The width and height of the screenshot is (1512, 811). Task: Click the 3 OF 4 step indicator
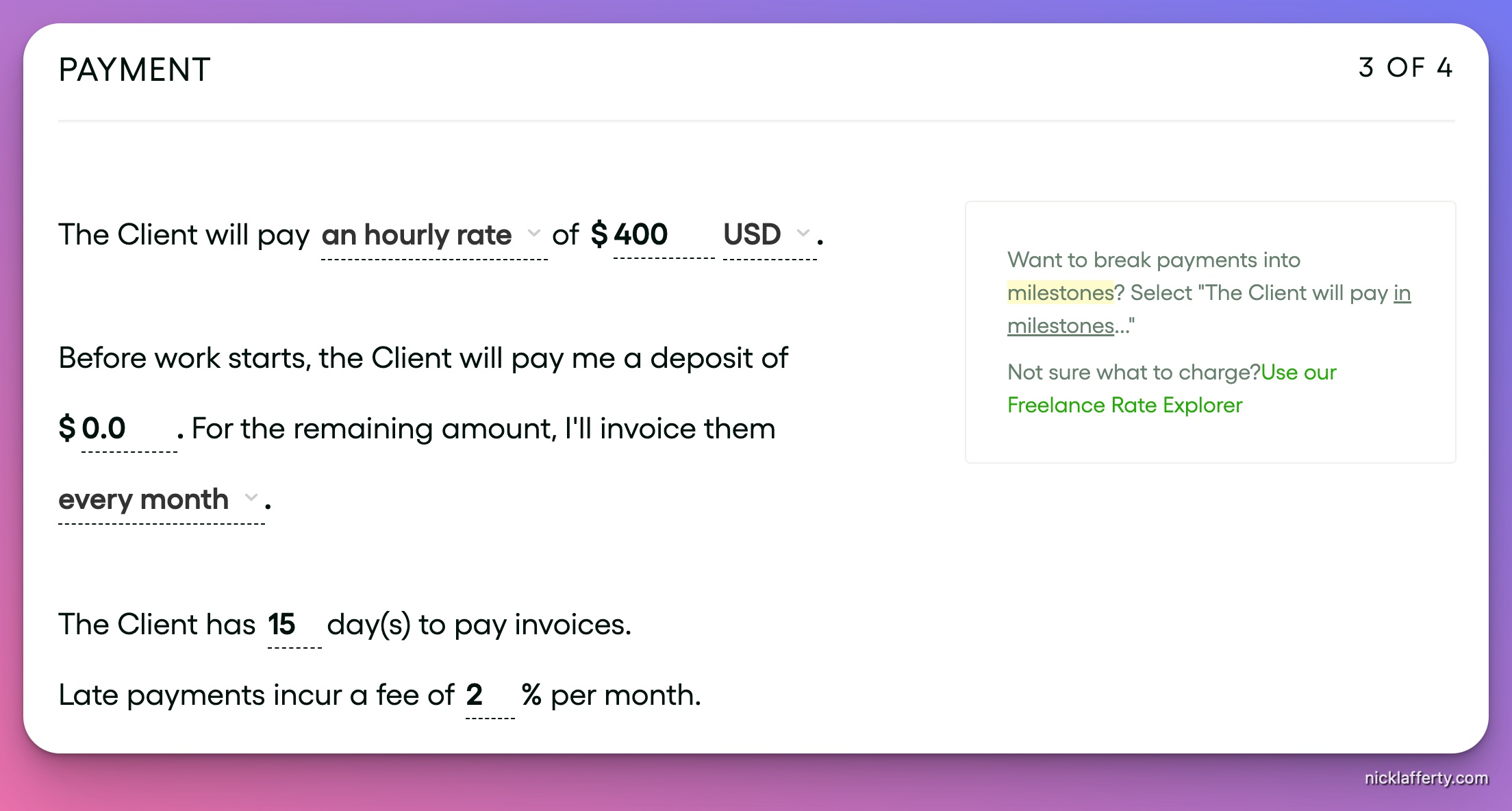(x=1405, y=68)
